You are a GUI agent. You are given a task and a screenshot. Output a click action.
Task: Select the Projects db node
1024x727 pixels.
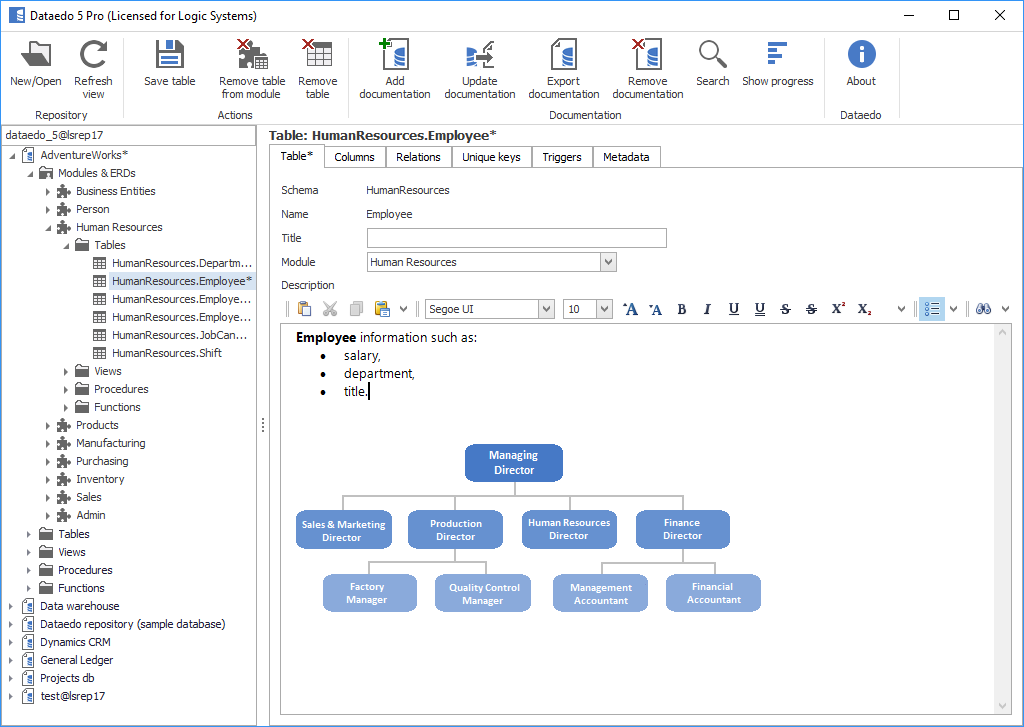pos(67,678)
